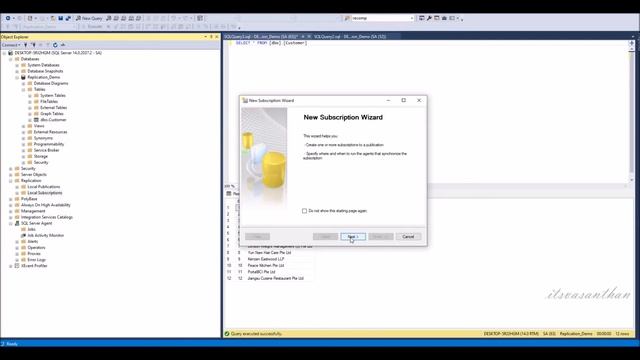Collapse the Tables folder
640x360 pixels.
pos(24,89)
